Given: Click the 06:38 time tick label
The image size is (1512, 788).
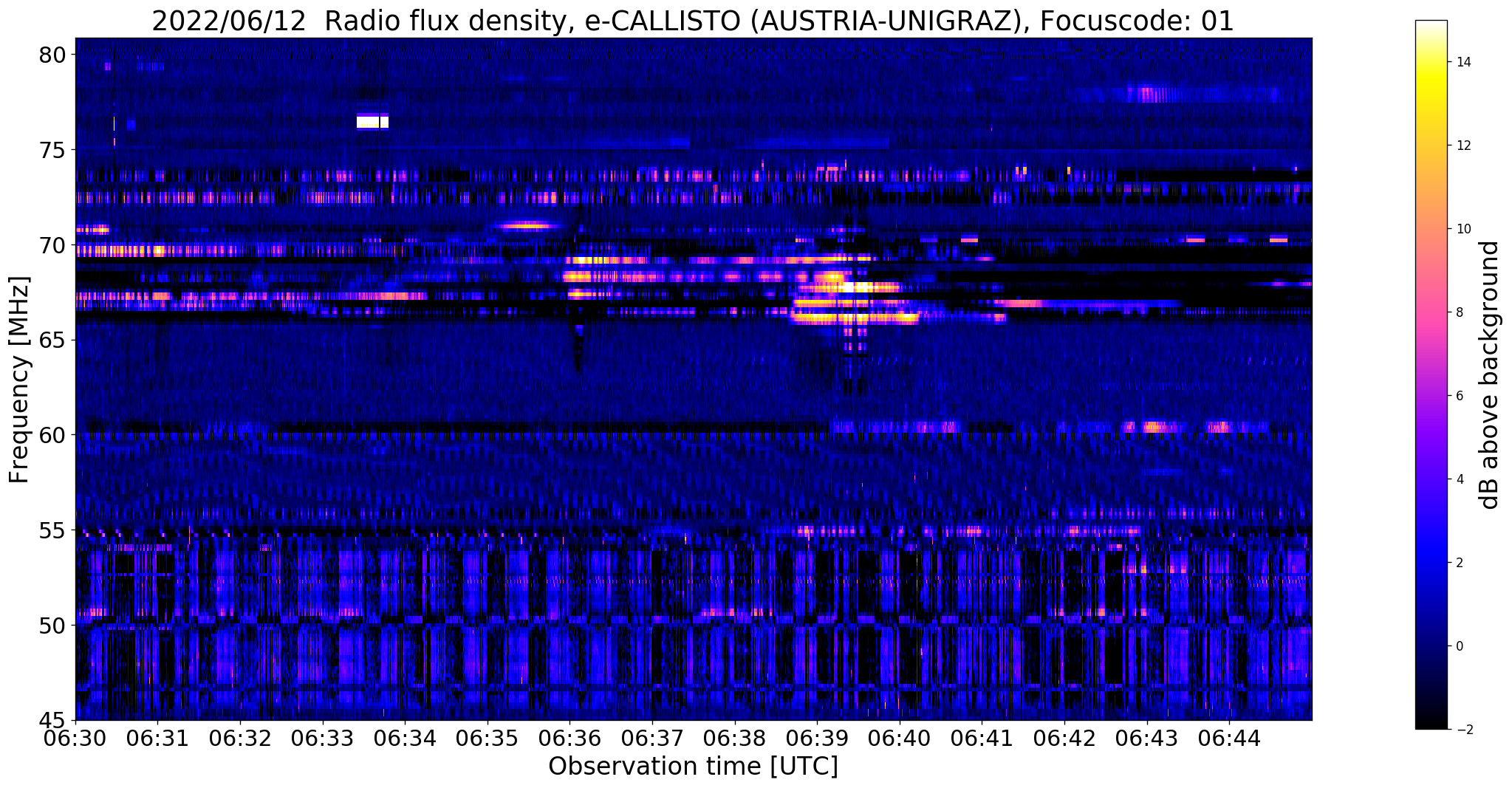Looking at the screenshot, I should tap(734, 737).
